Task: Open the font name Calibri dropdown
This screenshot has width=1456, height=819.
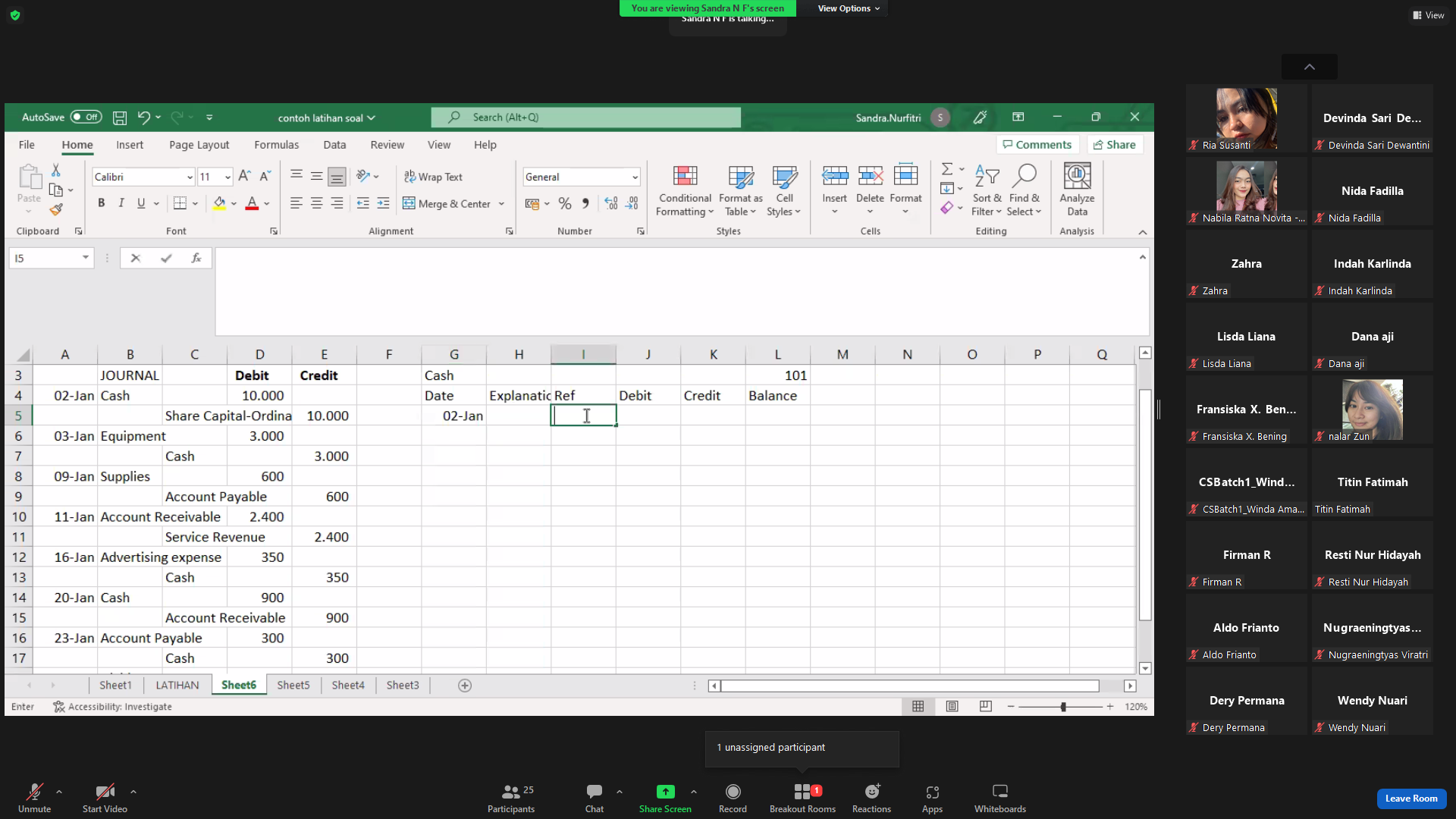Action: (190, 177)
